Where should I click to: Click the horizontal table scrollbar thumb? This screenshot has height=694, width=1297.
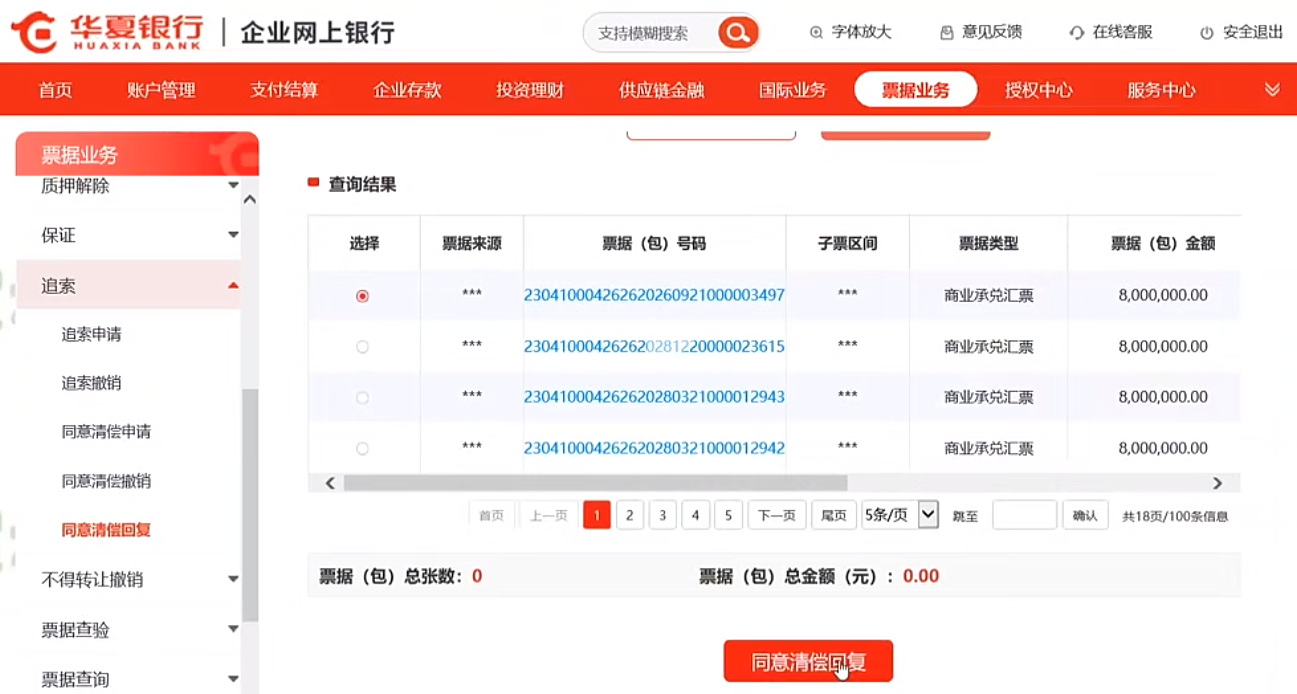pyautogui.click(x=595, y=483)
